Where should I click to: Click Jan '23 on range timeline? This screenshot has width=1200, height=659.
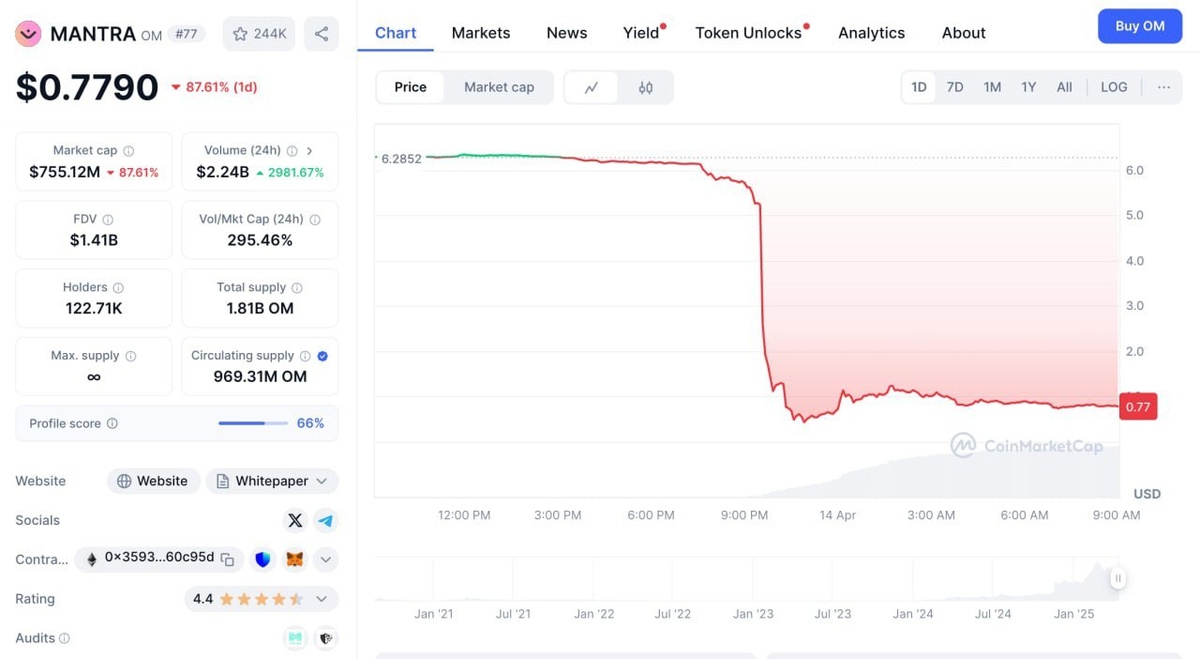point(753,614)
